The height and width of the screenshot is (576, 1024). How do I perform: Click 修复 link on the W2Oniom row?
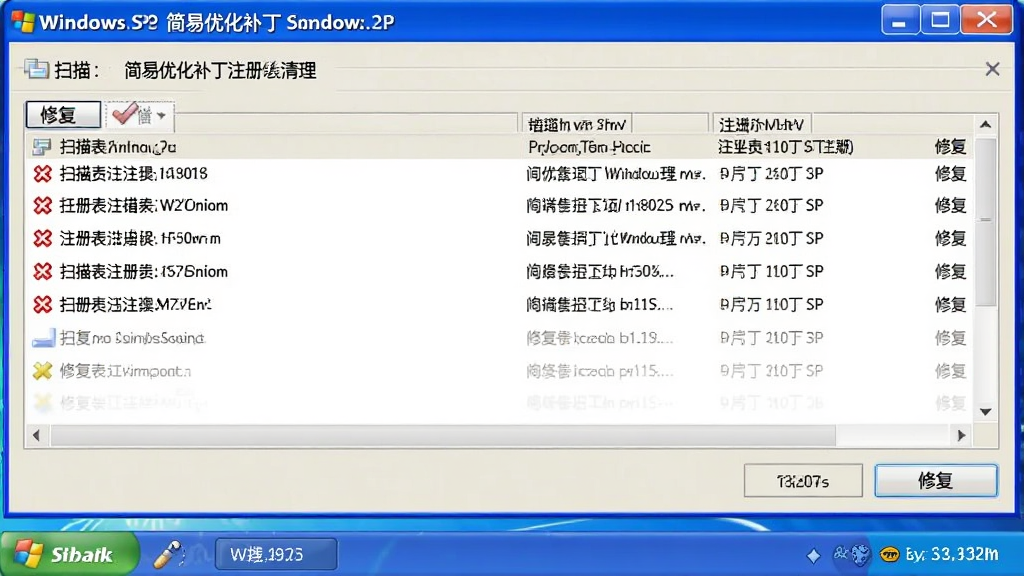tap(950, 206)
